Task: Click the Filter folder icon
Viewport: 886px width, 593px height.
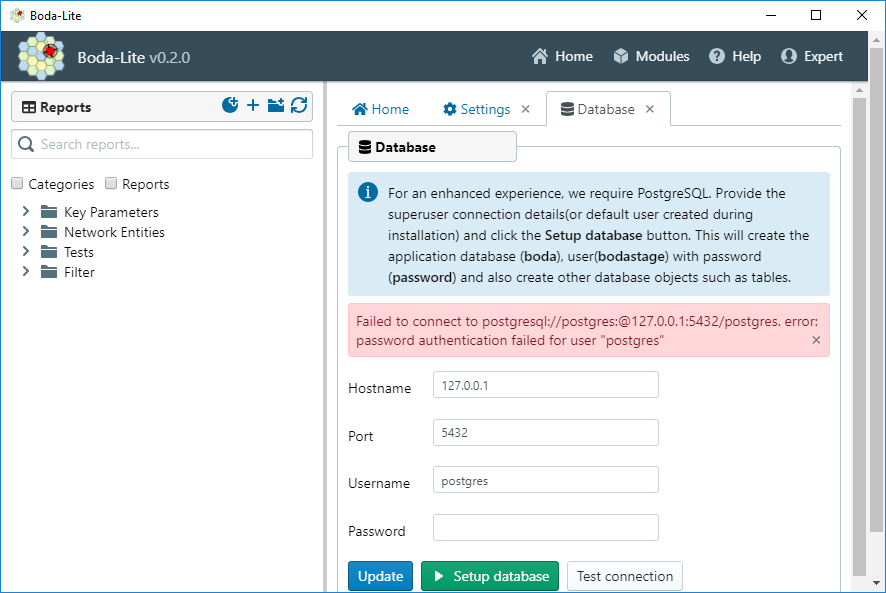Action: pos(49,272)
